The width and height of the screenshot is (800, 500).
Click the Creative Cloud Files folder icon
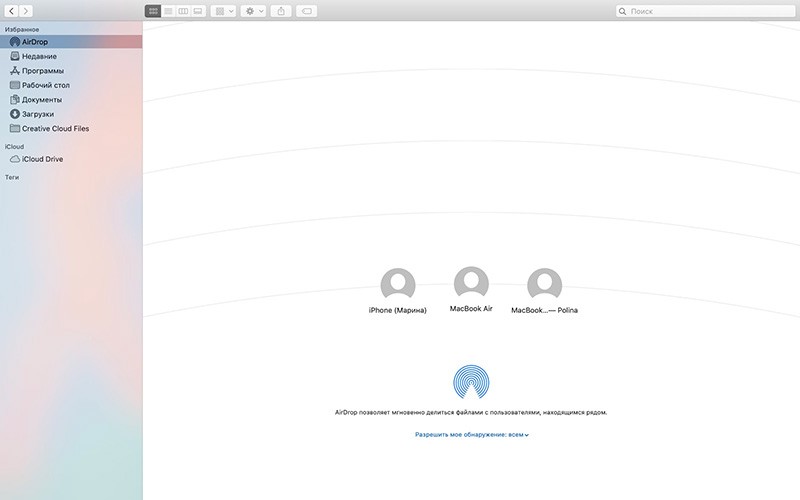15,129
